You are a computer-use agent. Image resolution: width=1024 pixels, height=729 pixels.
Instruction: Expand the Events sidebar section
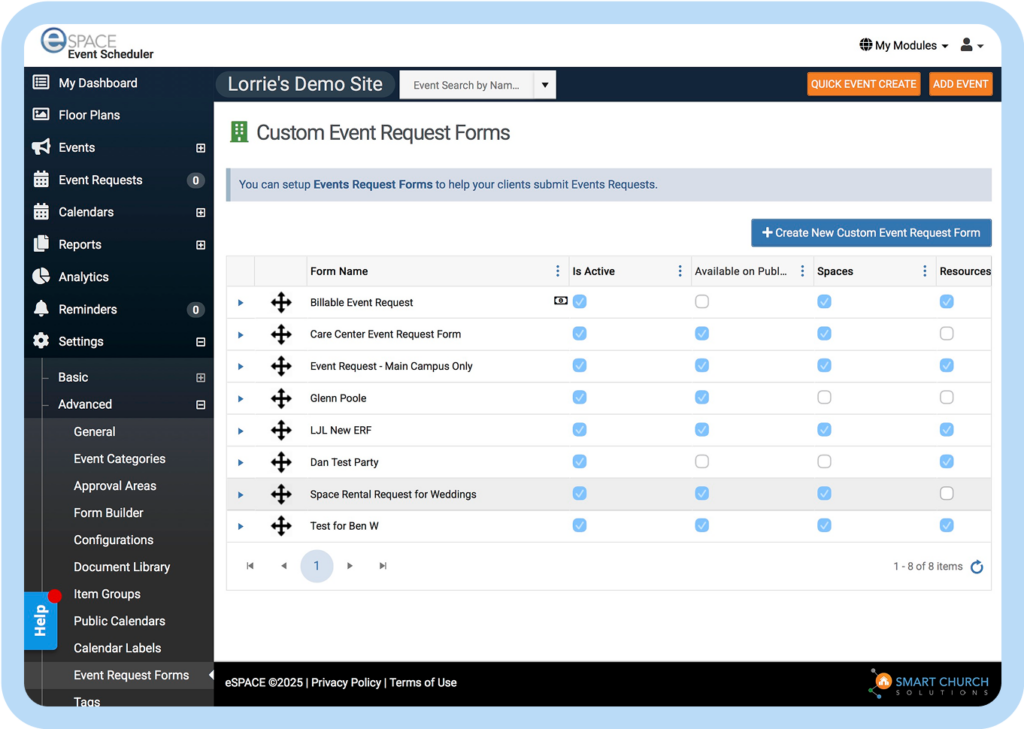pyautogui.click(x=200, y=148)
